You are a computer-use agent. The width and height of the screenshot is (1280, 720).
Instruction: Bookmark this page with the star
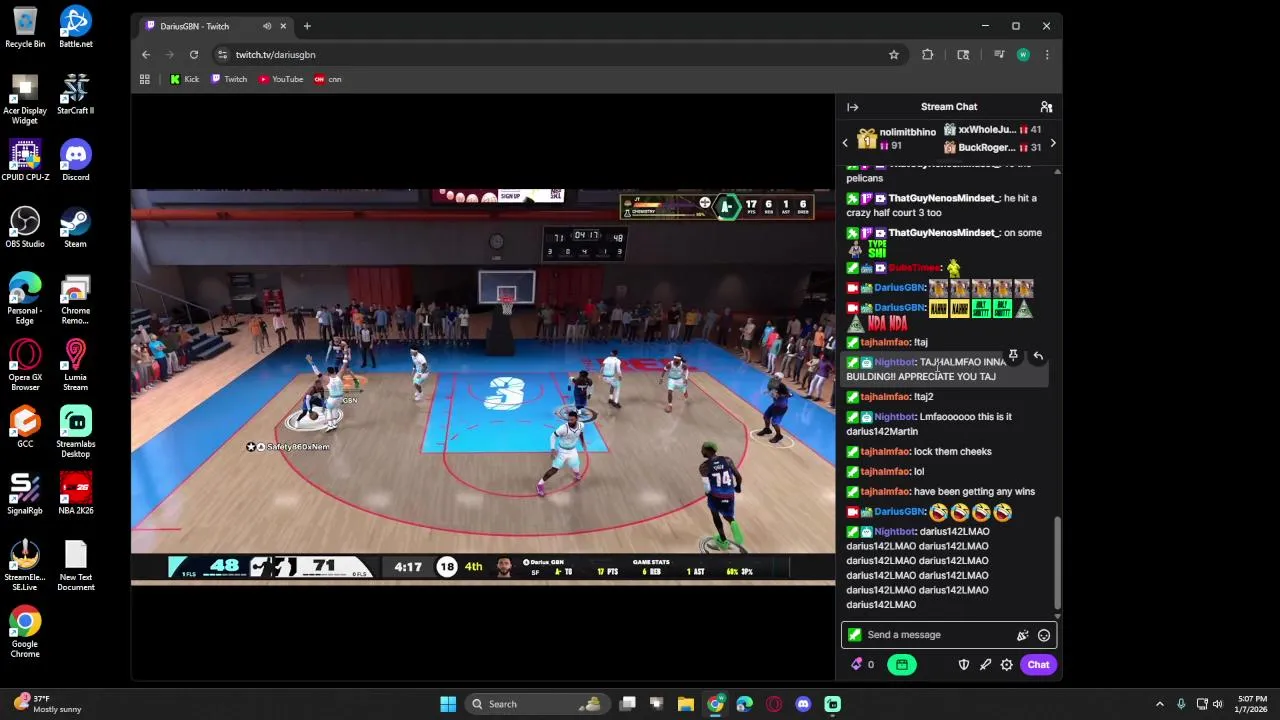coord(894,55)
